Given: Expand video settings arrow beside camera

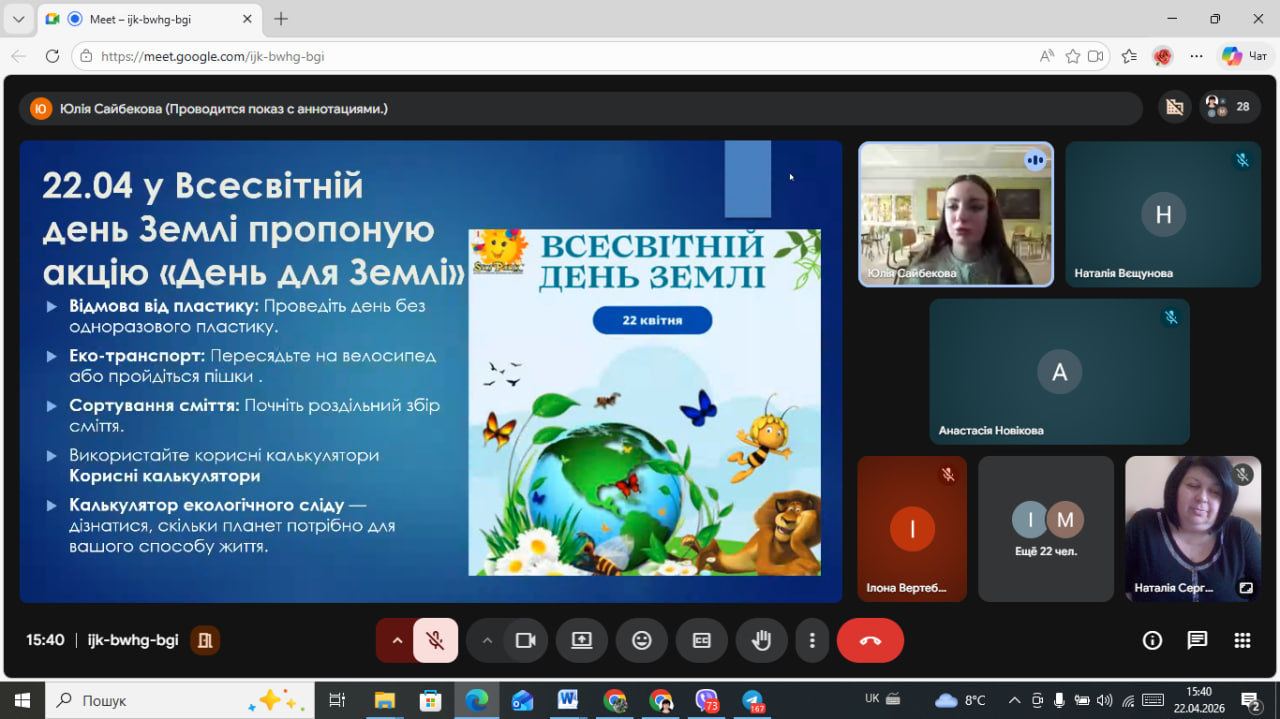Looking at the screenshot, I should coord(487,641).
